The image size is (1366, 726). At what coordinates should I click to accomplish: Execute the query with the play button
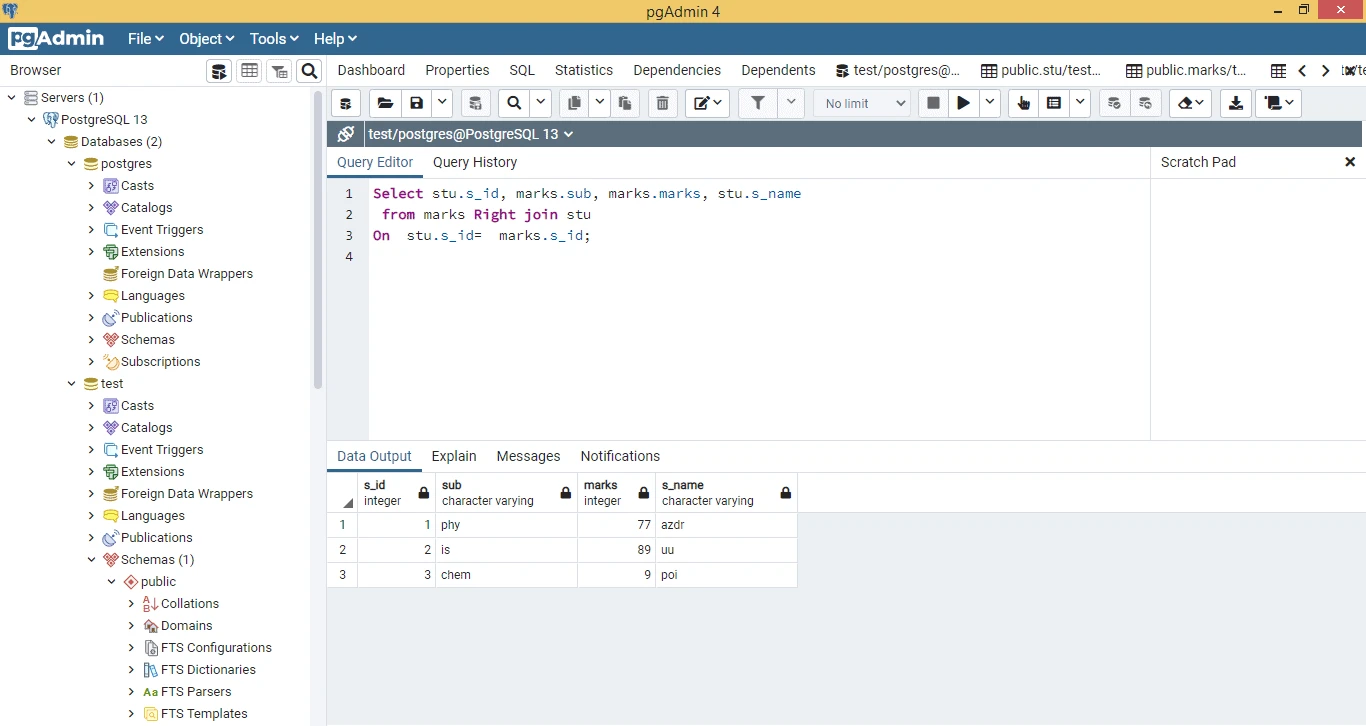pos(963,103)
